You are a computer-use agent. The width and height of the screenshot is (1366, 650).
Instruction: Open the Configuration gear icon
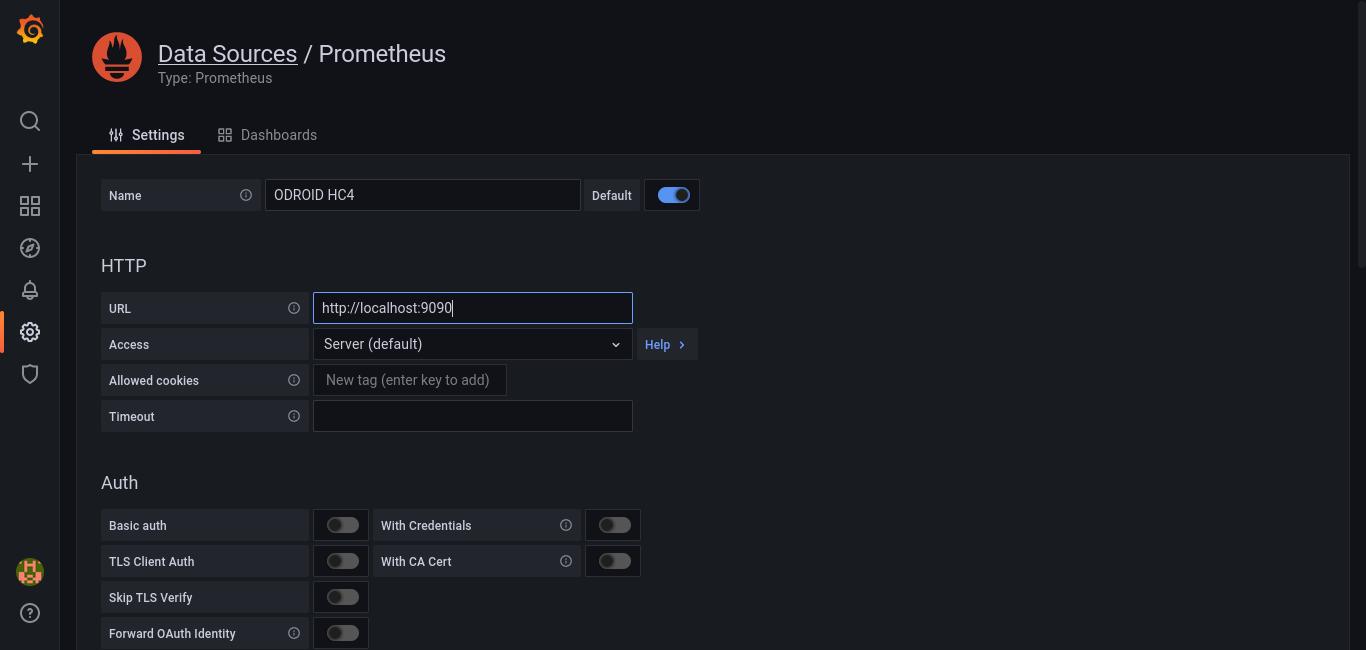30,332
